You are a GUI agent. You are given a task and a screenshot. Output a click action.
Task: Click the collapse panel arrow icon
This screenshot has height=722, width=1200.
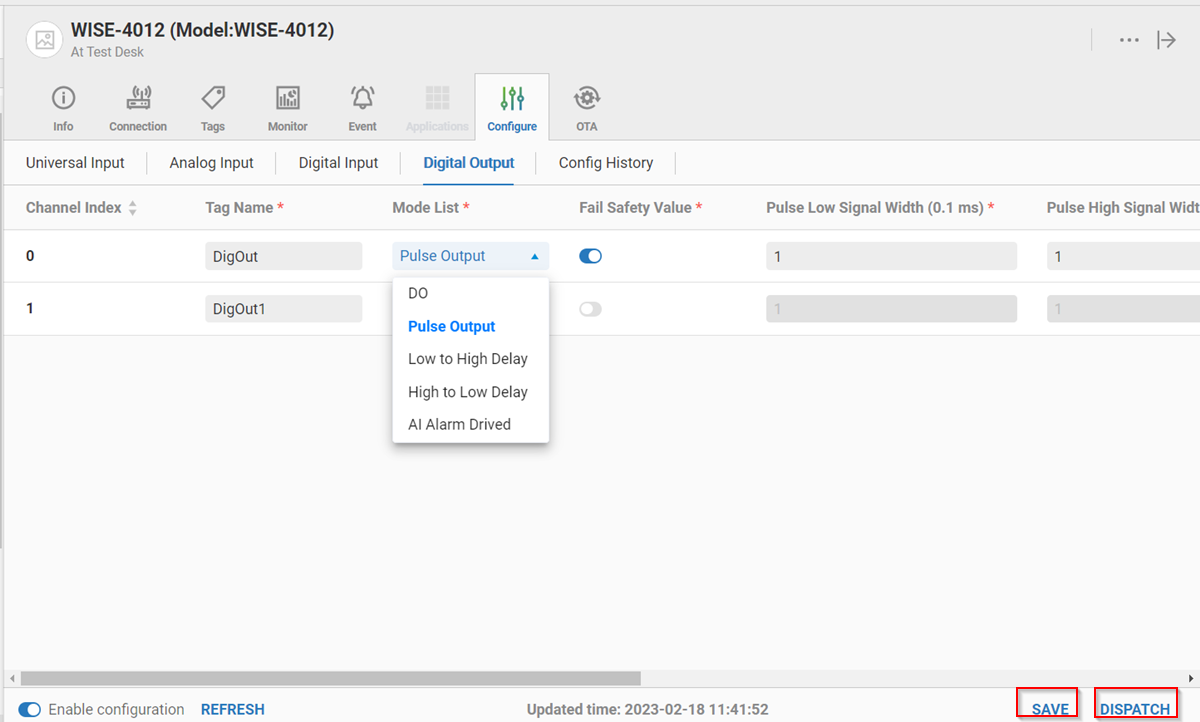pyautogui.click(x=1166, y=40)
